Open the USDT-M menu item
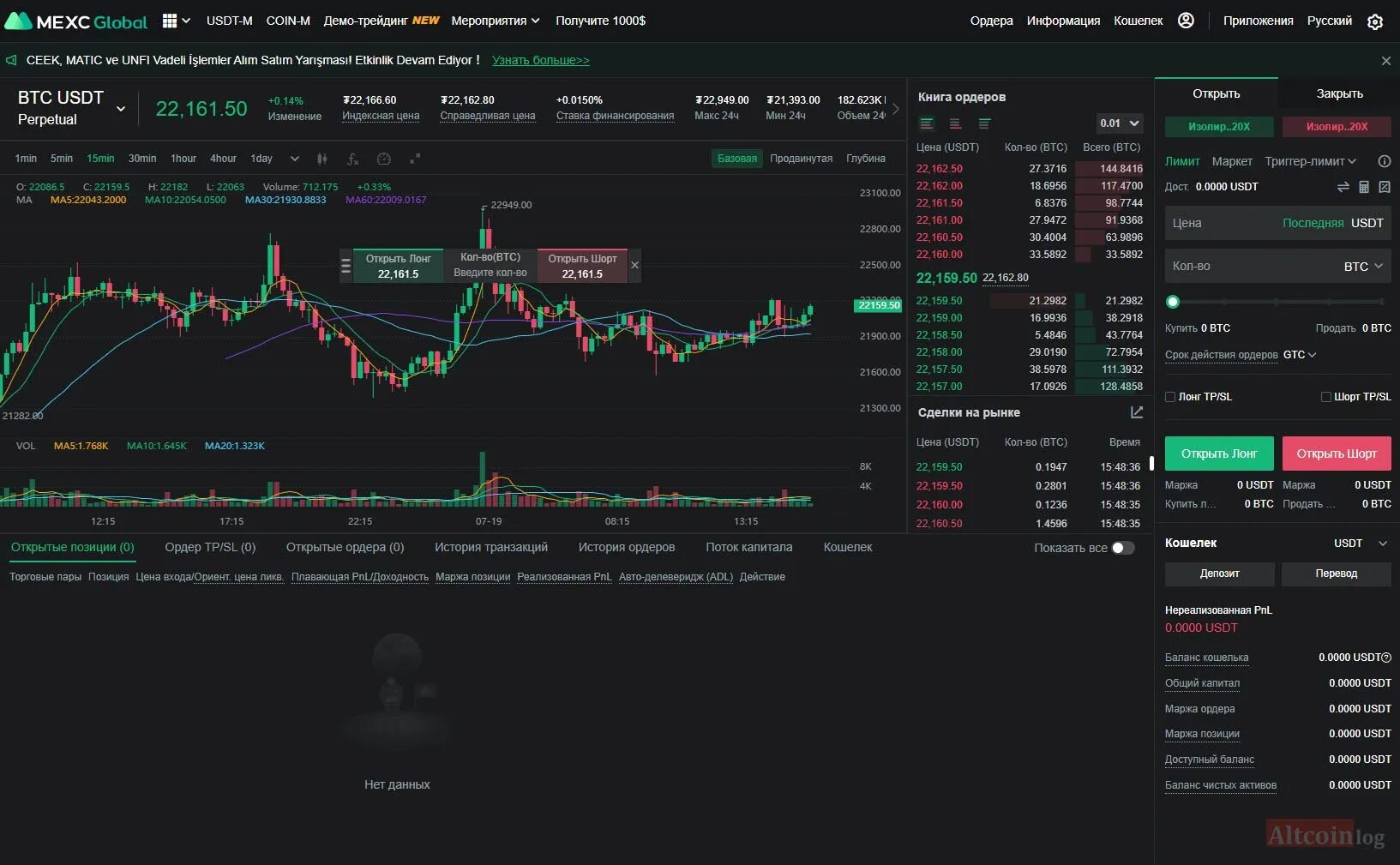The height and width of the screenshot is (865, 1400). coord(230,21)
